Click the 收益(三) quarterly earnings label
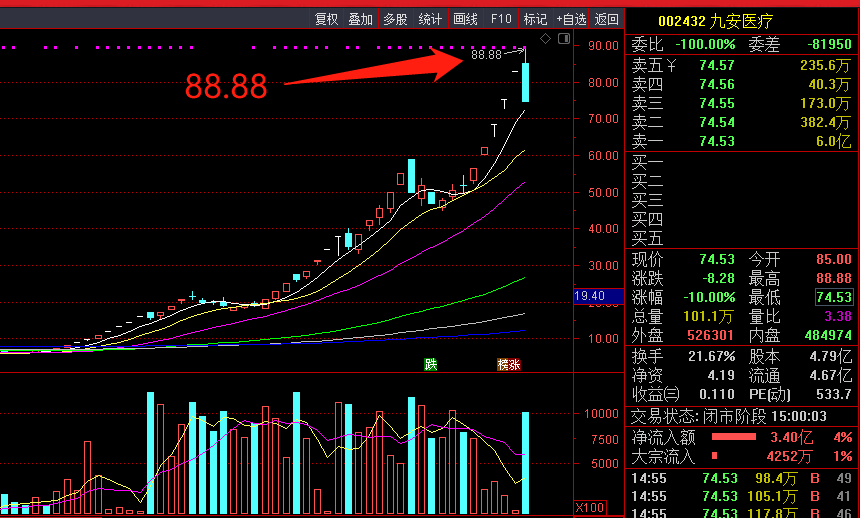Screen dimensions: 860x518 point(655,394)
